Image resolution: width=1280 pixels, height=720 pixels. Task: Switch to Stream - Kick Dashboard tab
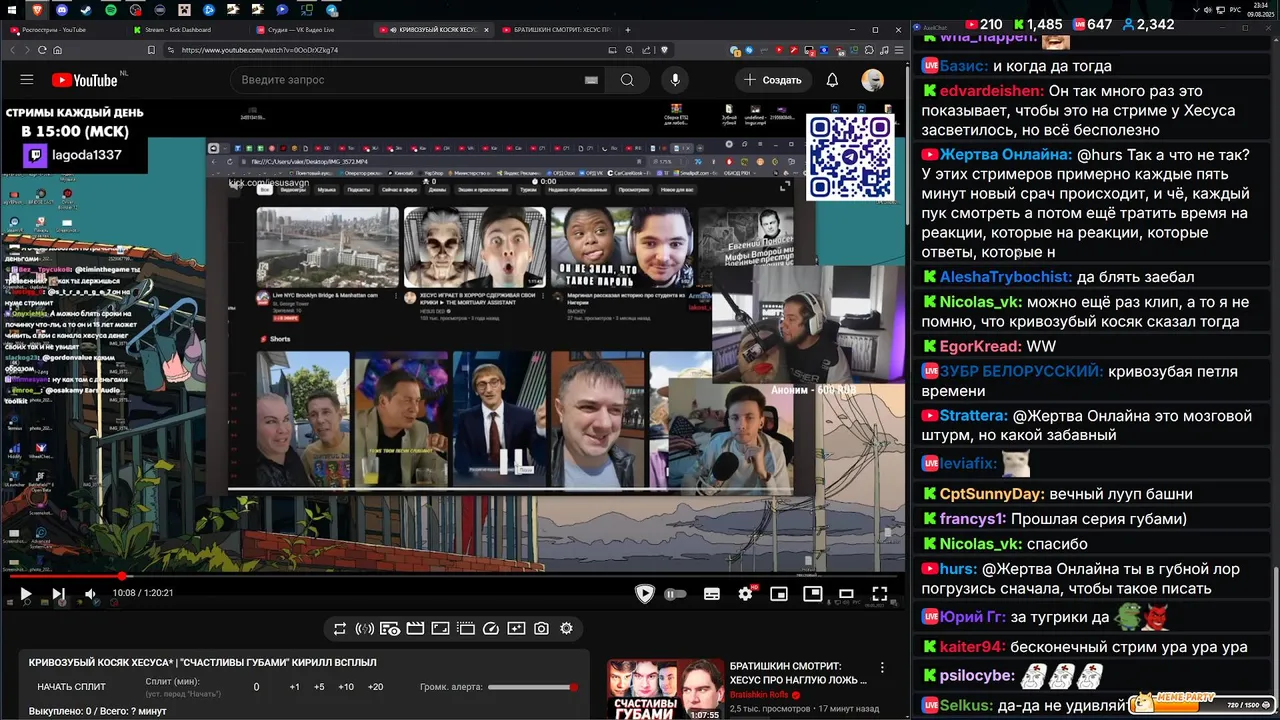click(186, 30)
